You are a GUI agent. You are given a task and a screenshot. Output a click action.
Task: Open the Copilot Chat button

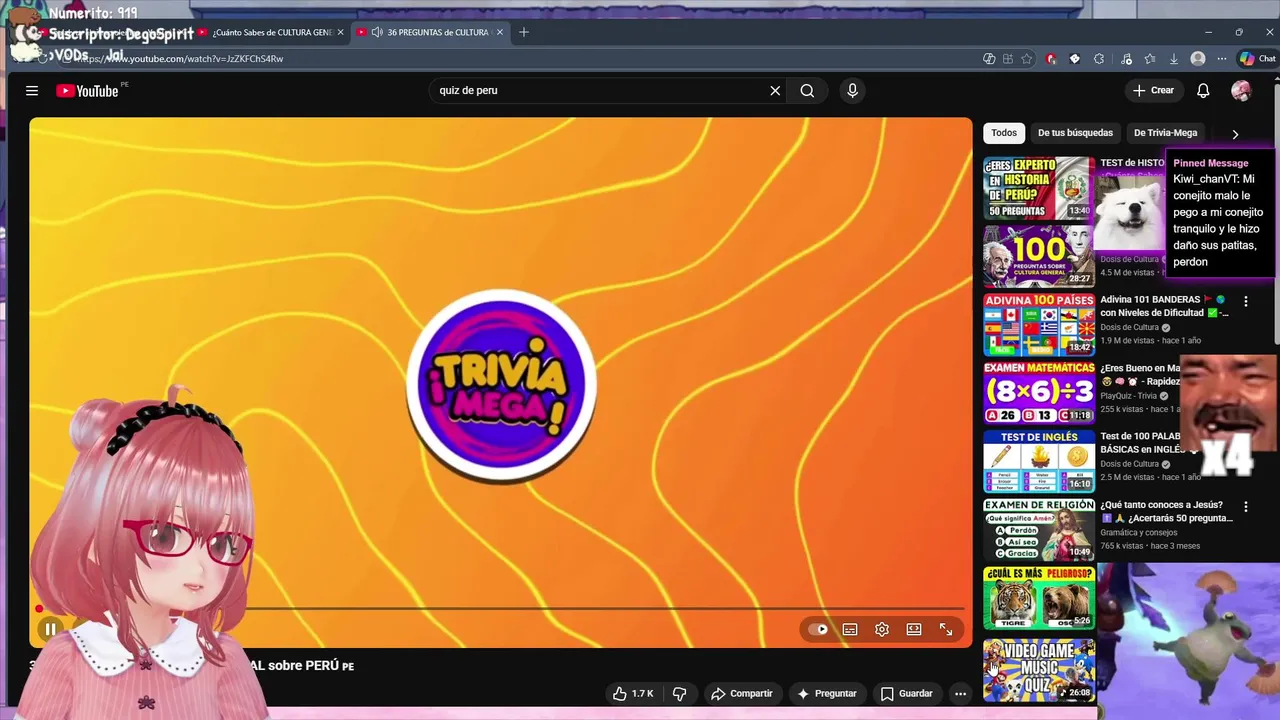coord(1257,59)
